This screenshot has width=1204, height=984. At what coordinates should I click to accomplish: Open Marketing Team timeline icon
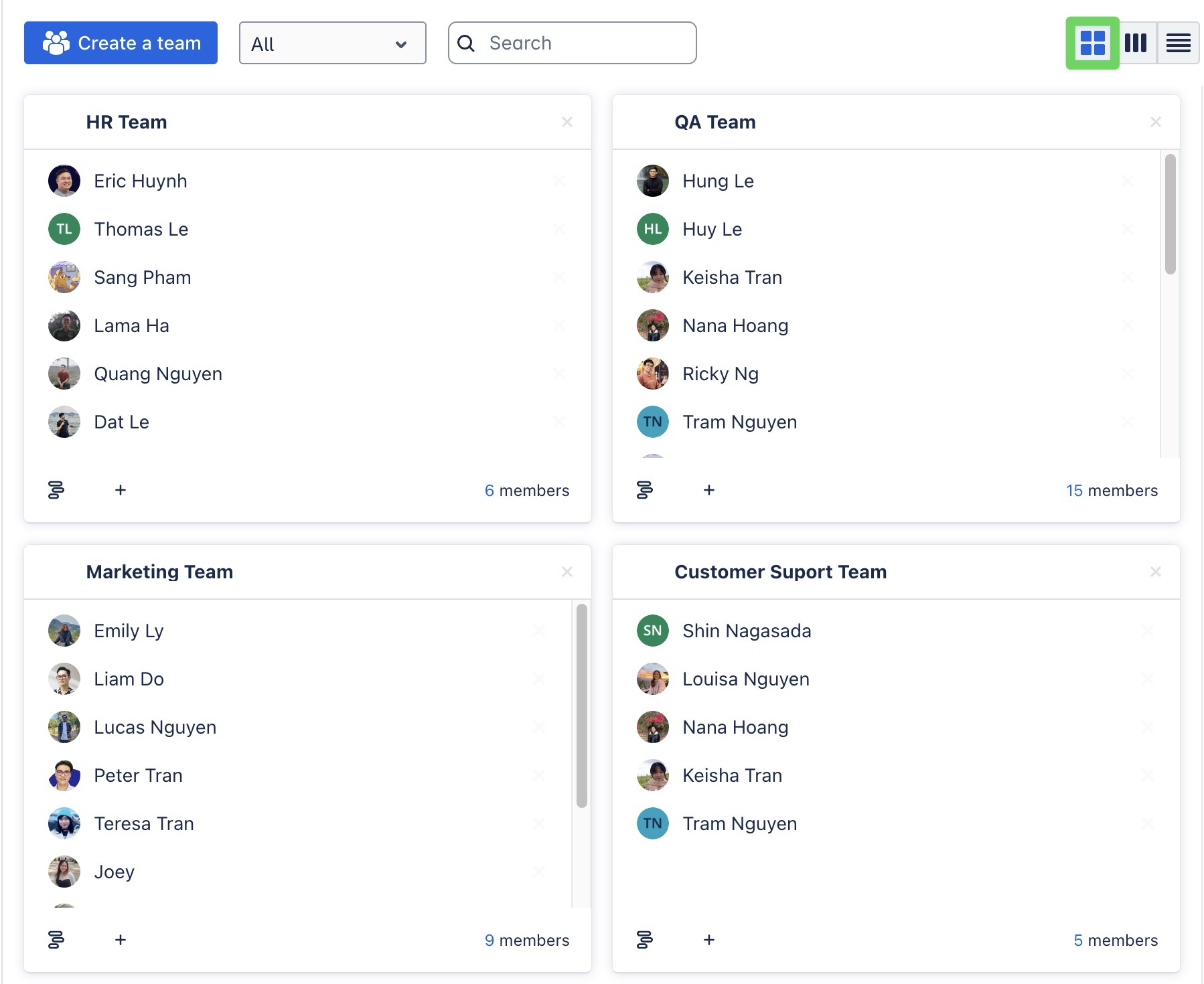pyautogui.click(x=56, y=940)
